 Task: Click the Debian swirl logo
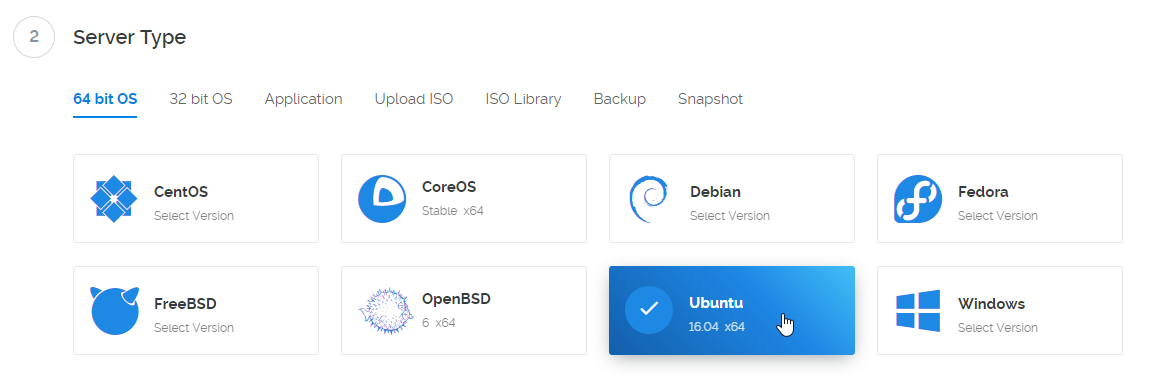(x=648, y=200)
